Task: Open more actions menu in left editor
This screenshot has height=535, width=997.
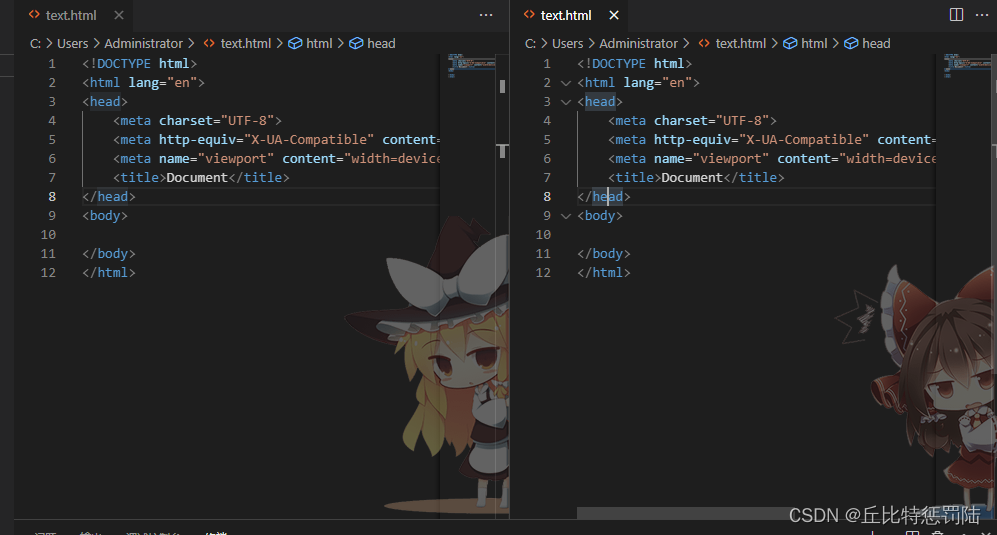Action: 486,15
